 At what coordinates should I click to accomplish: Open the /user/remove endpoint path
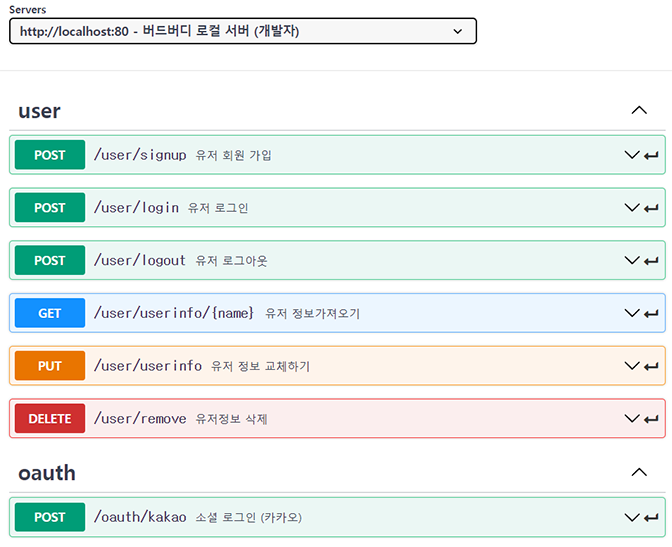point(140,418)
